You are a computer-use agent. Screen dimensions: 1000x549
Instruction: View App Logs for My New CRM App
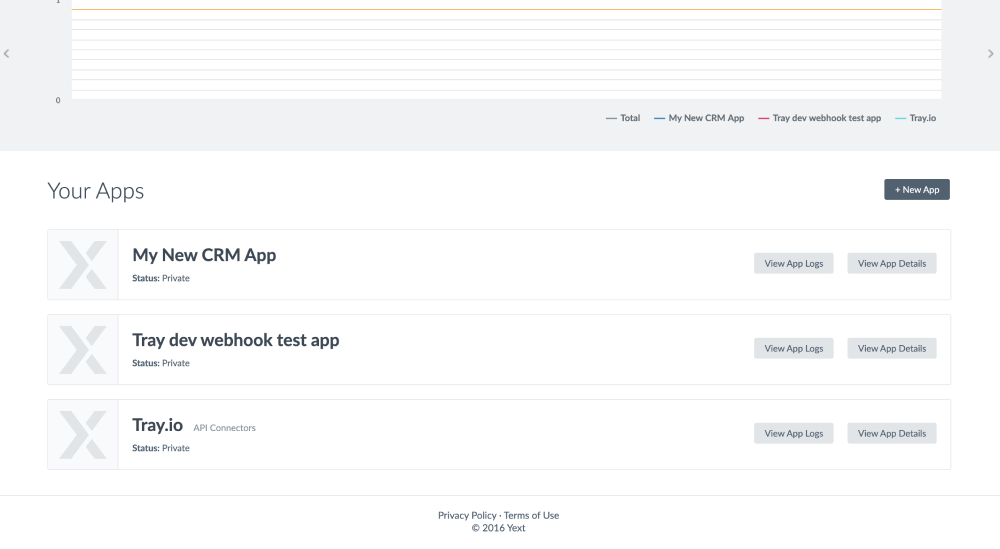pos(793,264)
